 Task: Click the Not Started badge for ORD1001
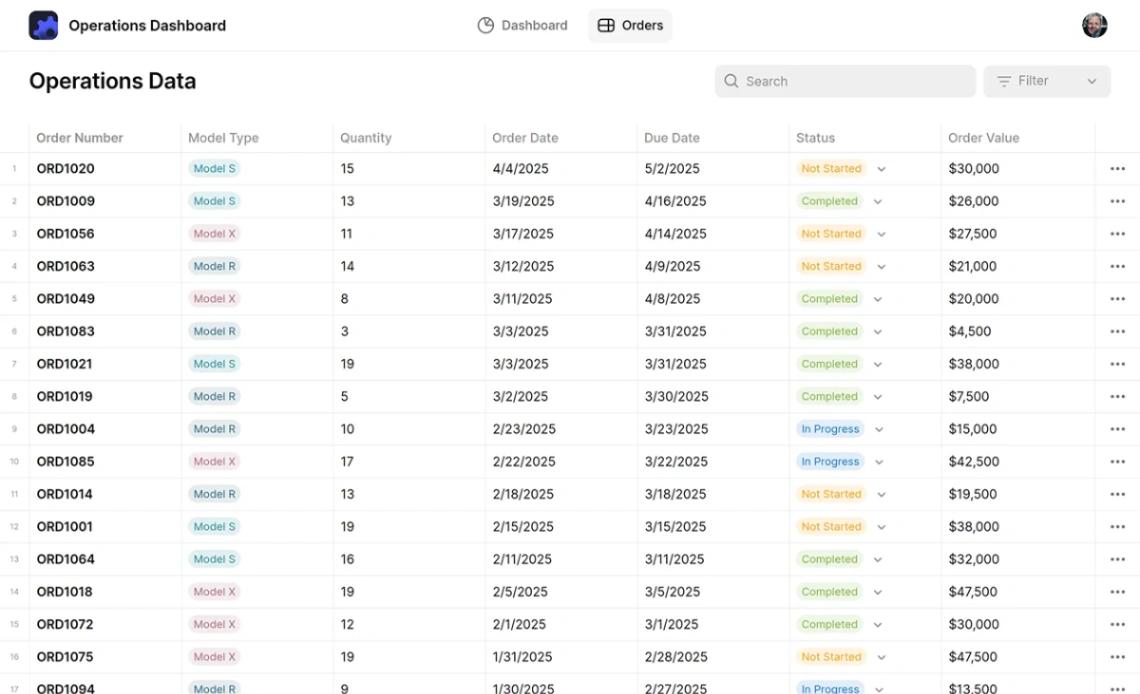831,527
